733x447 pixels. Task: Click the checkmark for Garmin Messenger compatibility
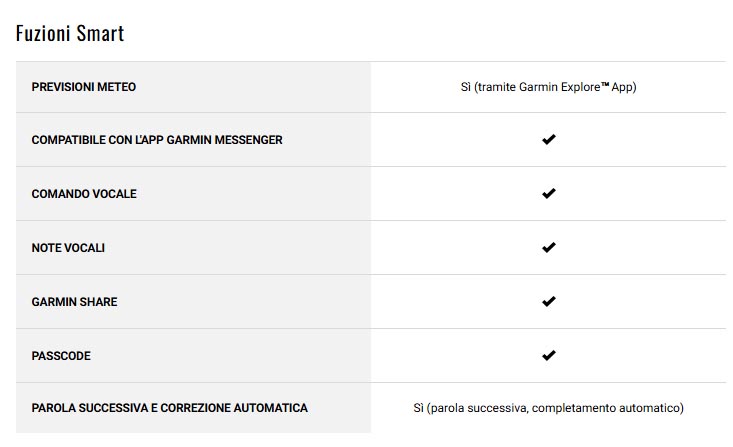coord(548,140)
